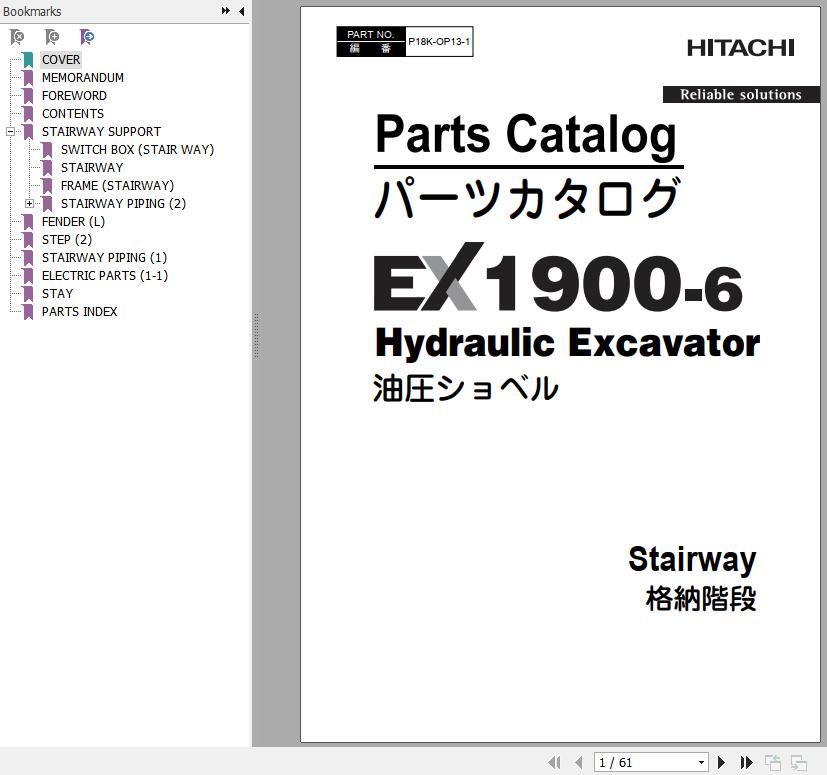Viewport: 827px width, 775px height.
Task: Open the SWITCH BOX (STAIR WAY) bookmark
Action: (x=137, y=149)
